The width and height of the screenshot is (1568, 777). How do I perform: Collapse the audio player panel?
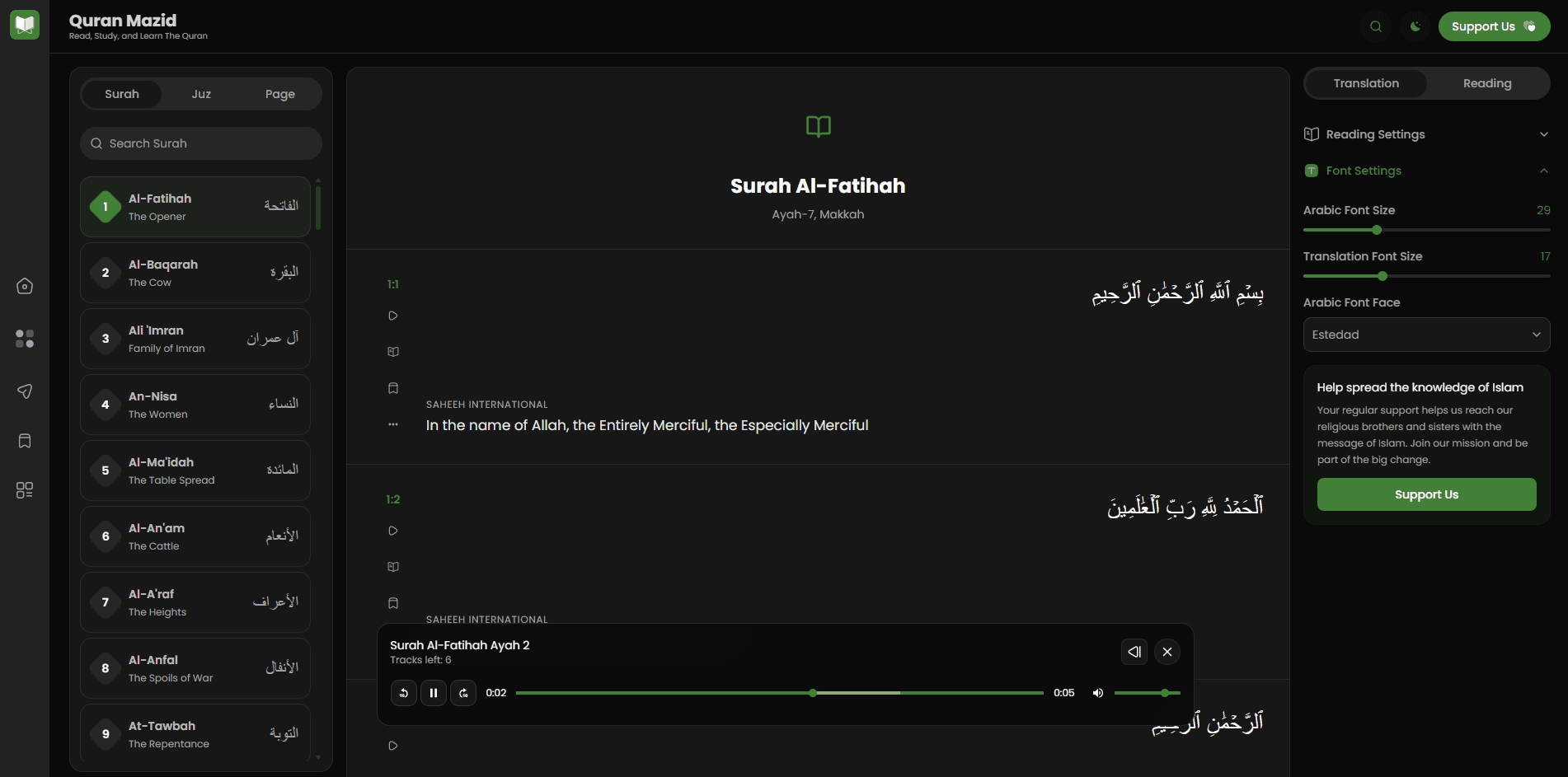(x=1134, y=652)
